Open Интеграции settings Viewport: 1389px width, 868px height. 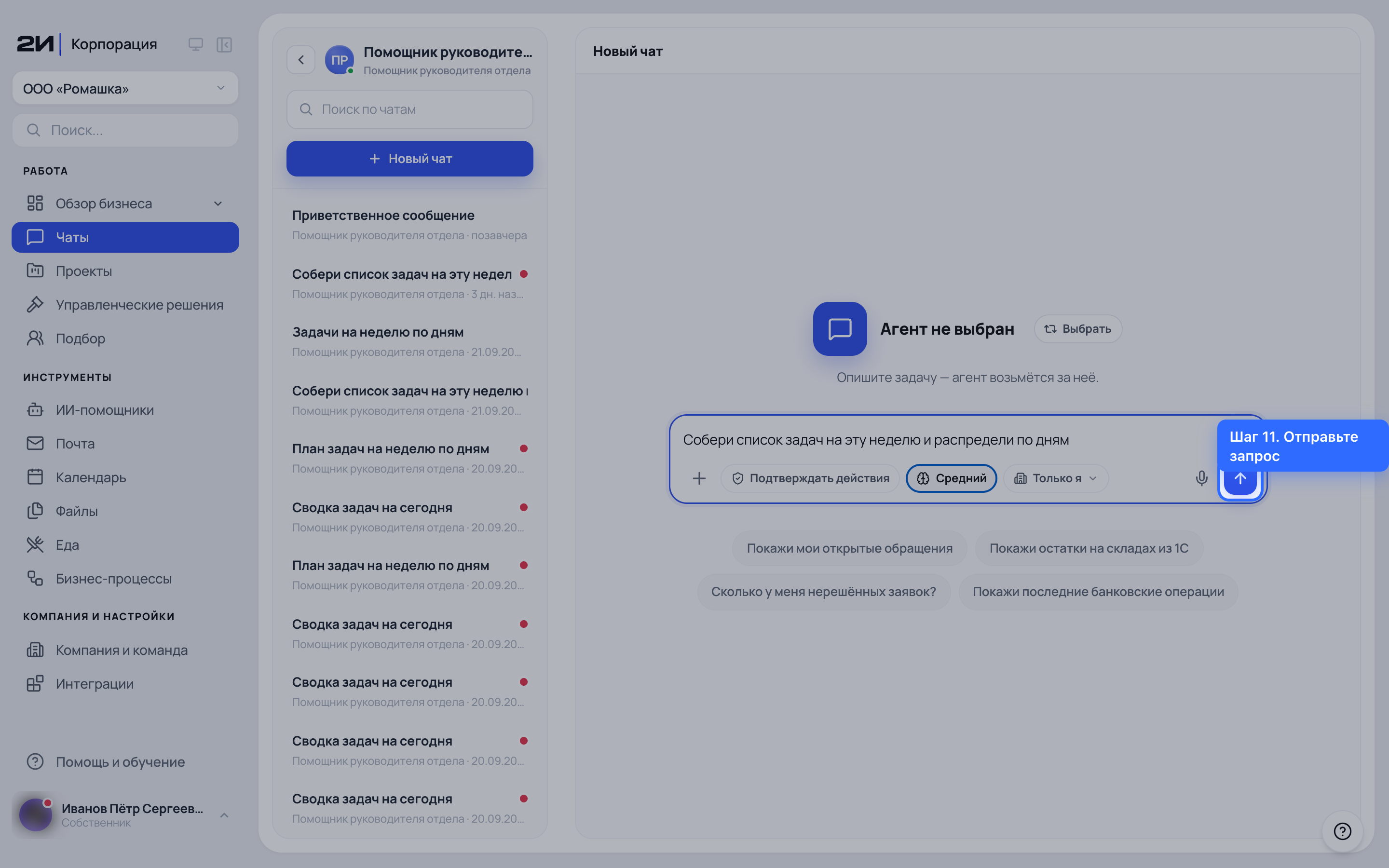tap(125, 684)
